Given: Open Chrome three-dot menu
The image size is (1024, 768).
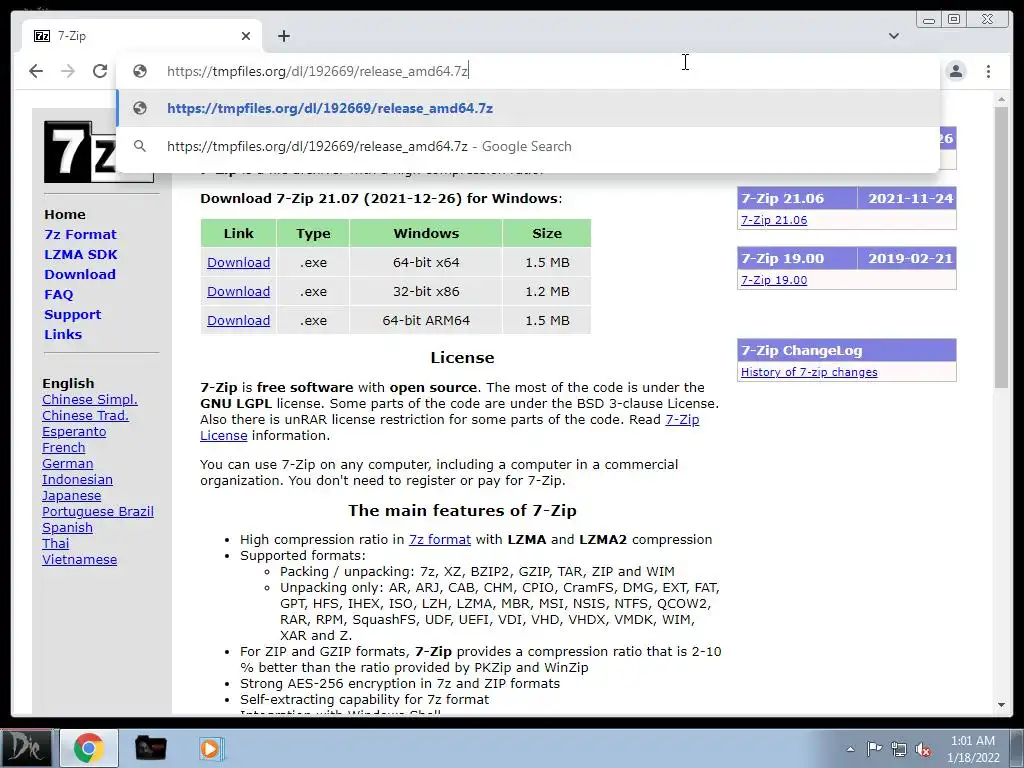Looking at the screenshot, I should (x=989, y=71).
